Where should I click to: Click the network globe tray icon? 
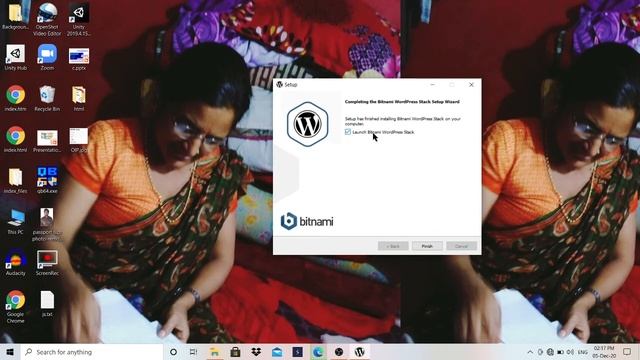(550, 352)
